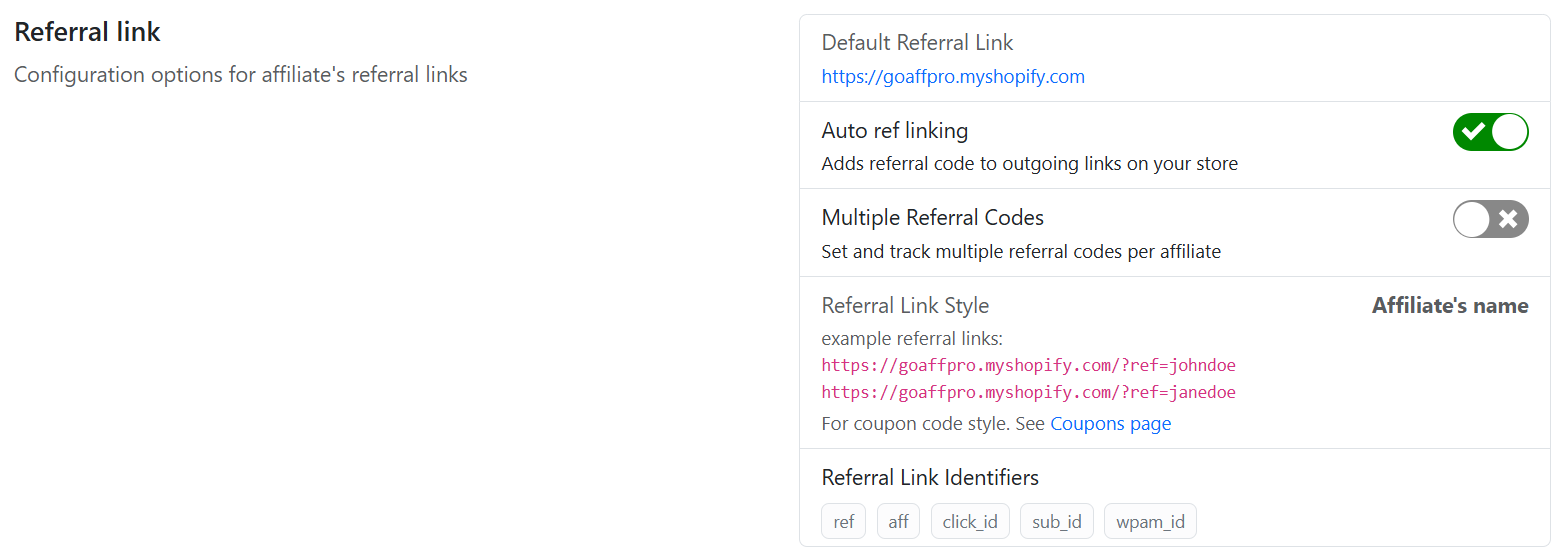Image resolution: width=1565 pixels, height=559 pixels.
Task: Change the Affiliate's name link style value
Action: click(1449, 306)
